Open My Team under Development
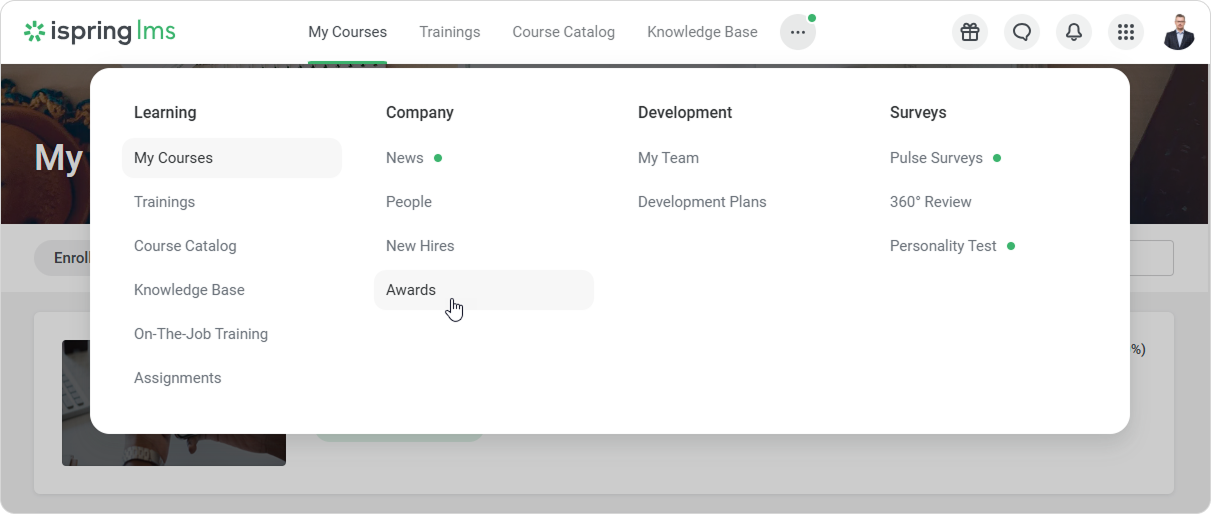This screenshot has height=514, width=1211. coord(668,158)
